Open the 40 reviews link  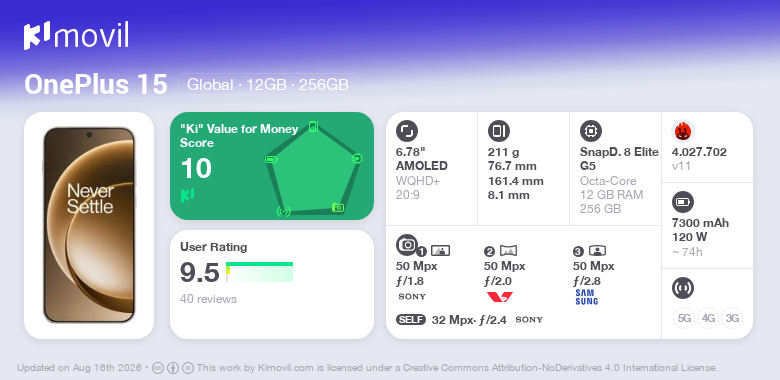click(x=208, y=299)
